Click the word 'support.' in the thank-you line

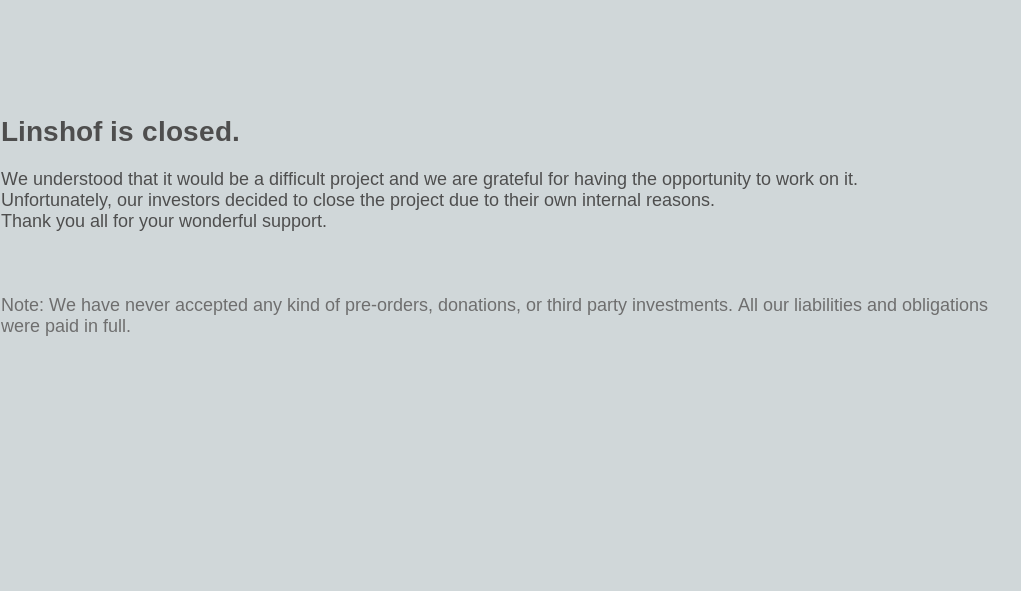294,221
